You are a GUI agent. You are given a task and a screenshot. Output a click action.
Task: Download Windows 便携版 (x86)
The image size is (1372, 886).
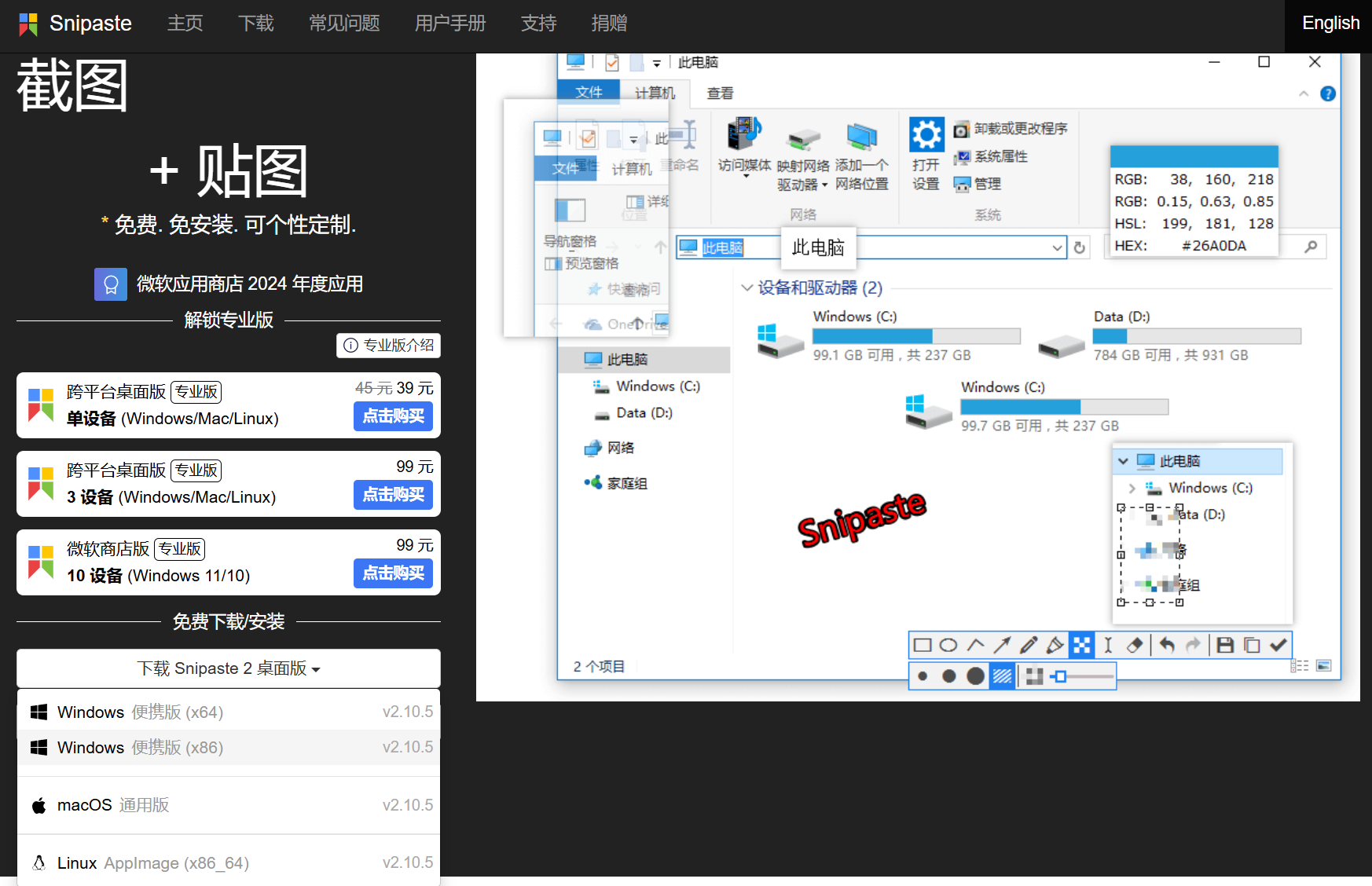[x=229, y=748]
